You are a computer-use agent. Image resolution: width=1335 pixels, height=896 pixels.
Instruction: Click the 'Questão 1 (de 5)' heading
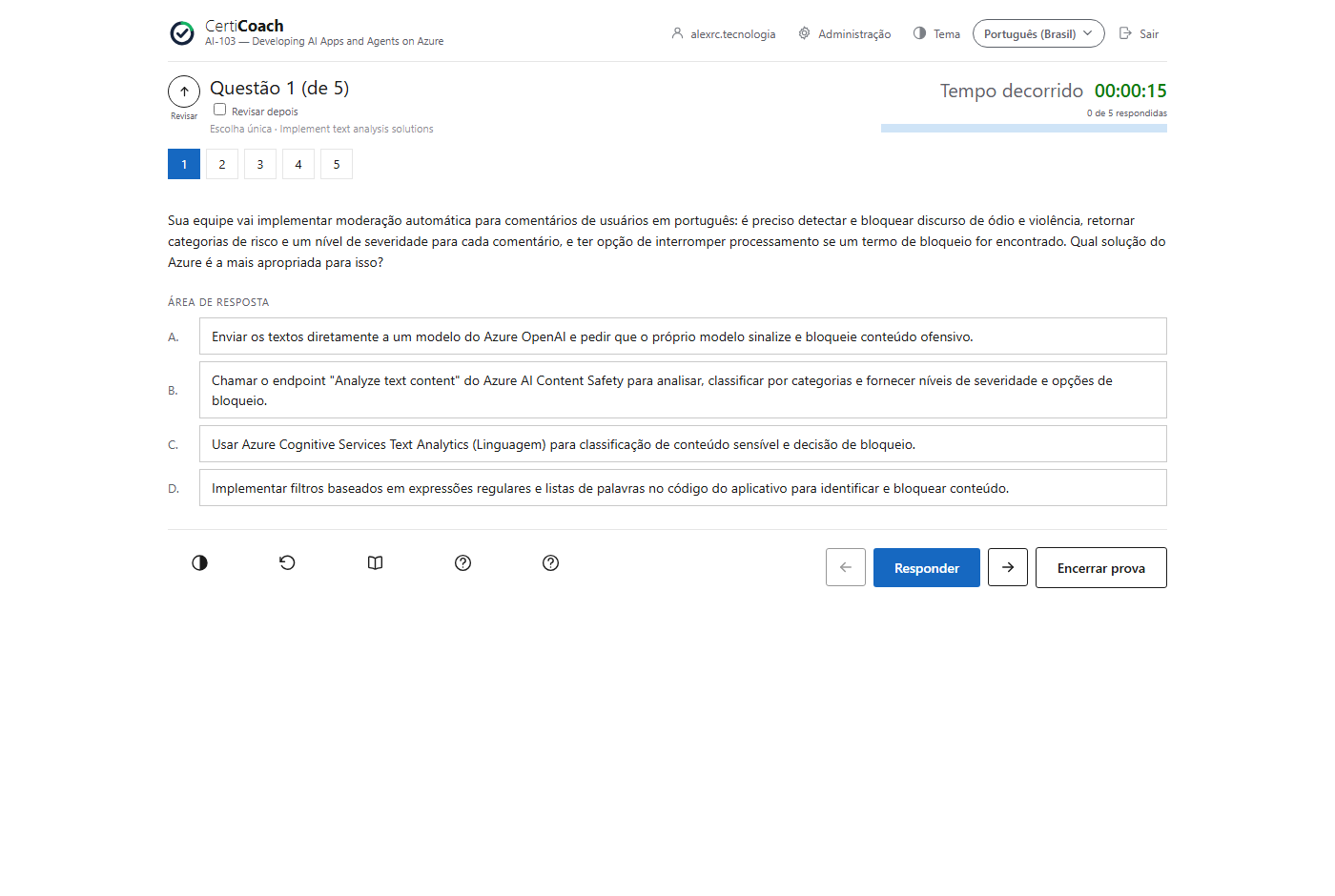coord(279,88)
